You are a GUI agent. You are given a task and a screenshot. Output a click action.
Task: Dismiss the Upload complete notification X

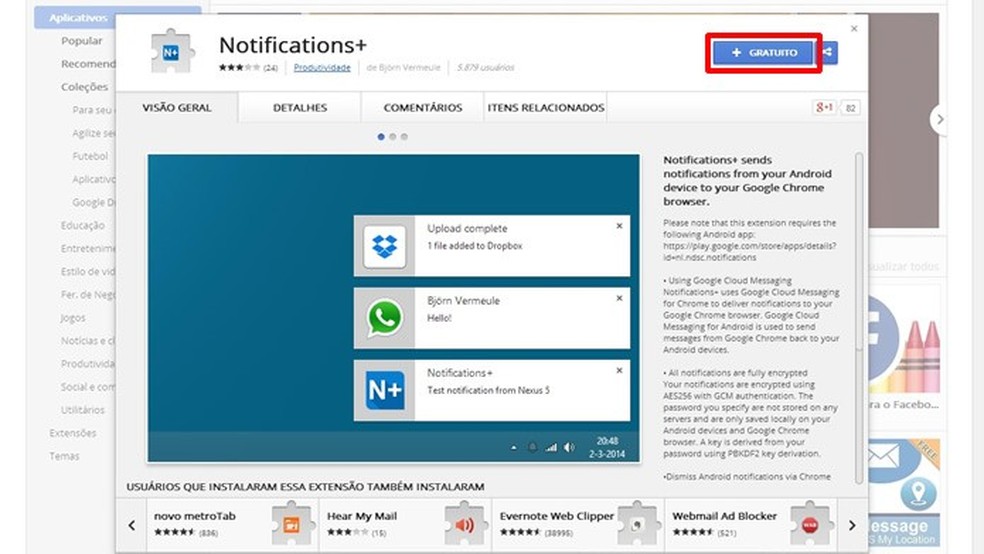pyautogui.click(x=619, y=226)
